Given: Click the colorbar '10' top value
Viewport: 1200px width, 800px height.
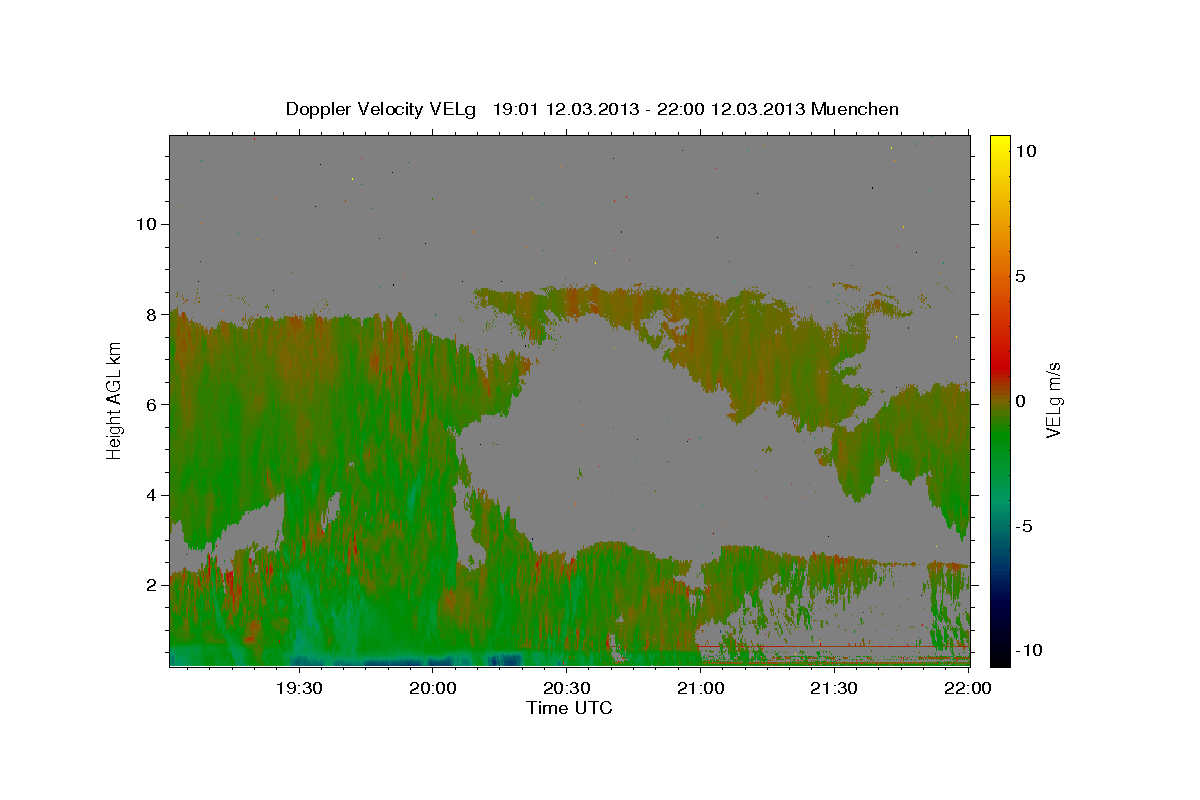Looking at the screenshot, I should point(1025,151).
